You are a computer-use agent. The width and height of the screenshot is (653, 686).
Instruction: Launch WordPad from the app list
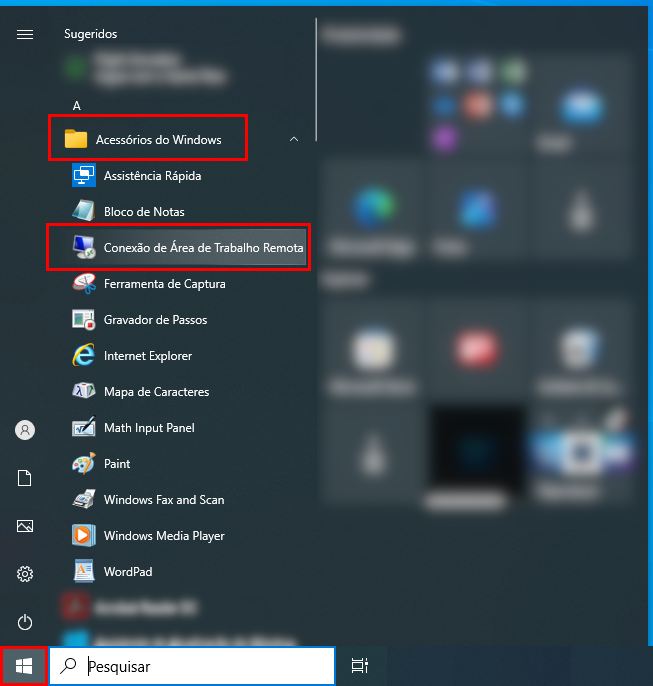128,572
